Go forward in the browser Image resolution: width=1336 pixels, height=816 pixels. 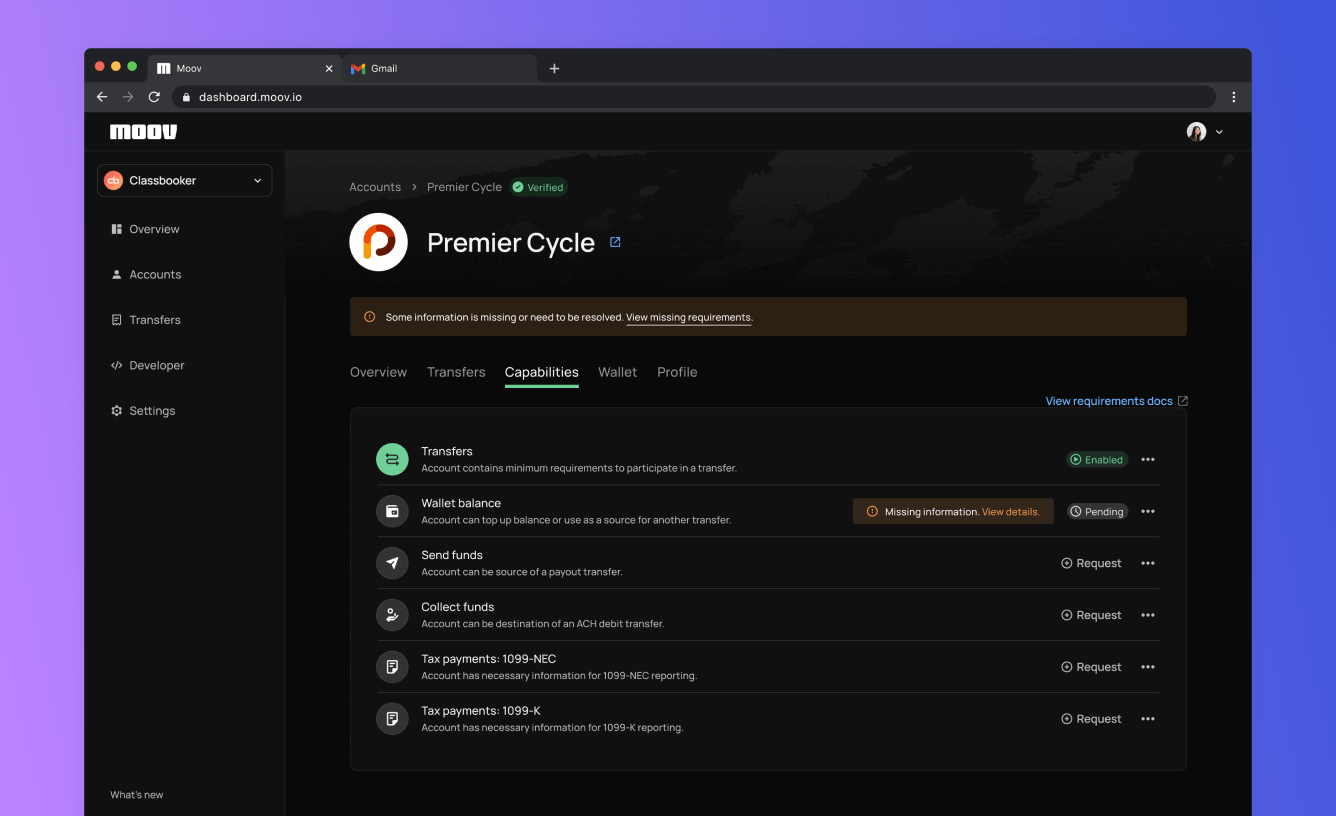pyautogui.click(x=128, y=97)
